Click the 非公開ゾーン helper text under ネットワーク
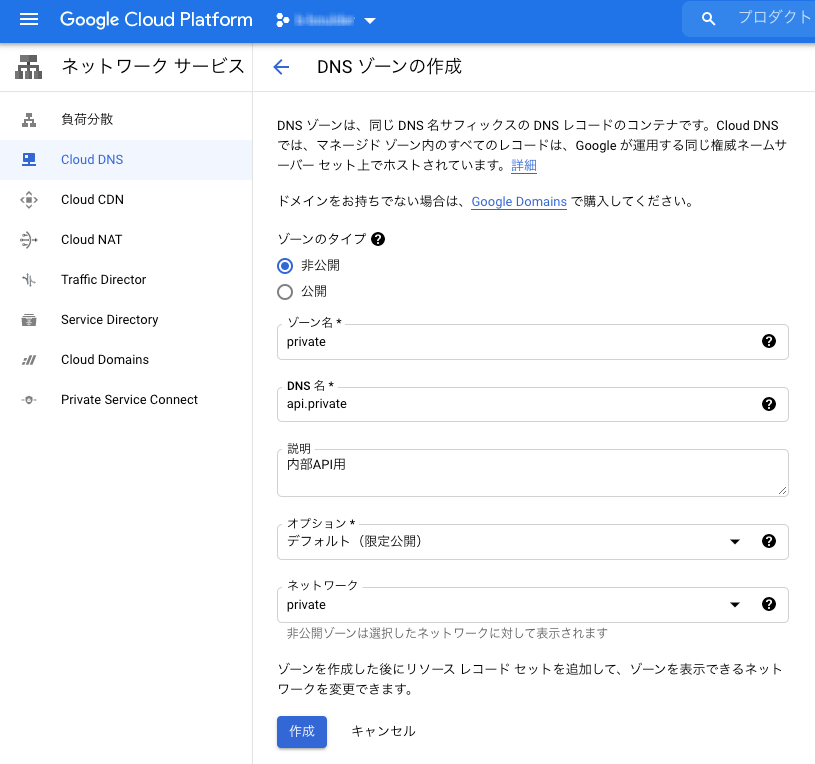This screenshot has height=764, width=815. click(448, 633)
